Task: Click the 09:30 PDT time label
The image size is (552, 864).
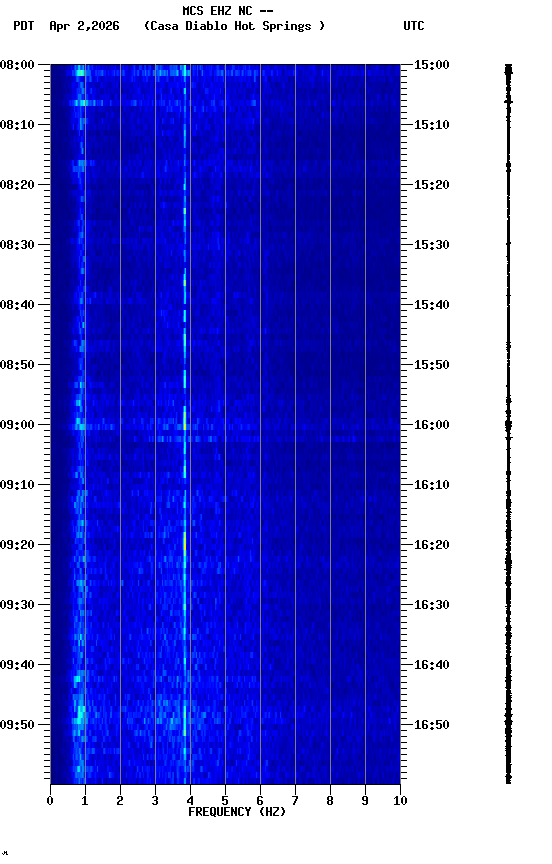Action: 17,605
